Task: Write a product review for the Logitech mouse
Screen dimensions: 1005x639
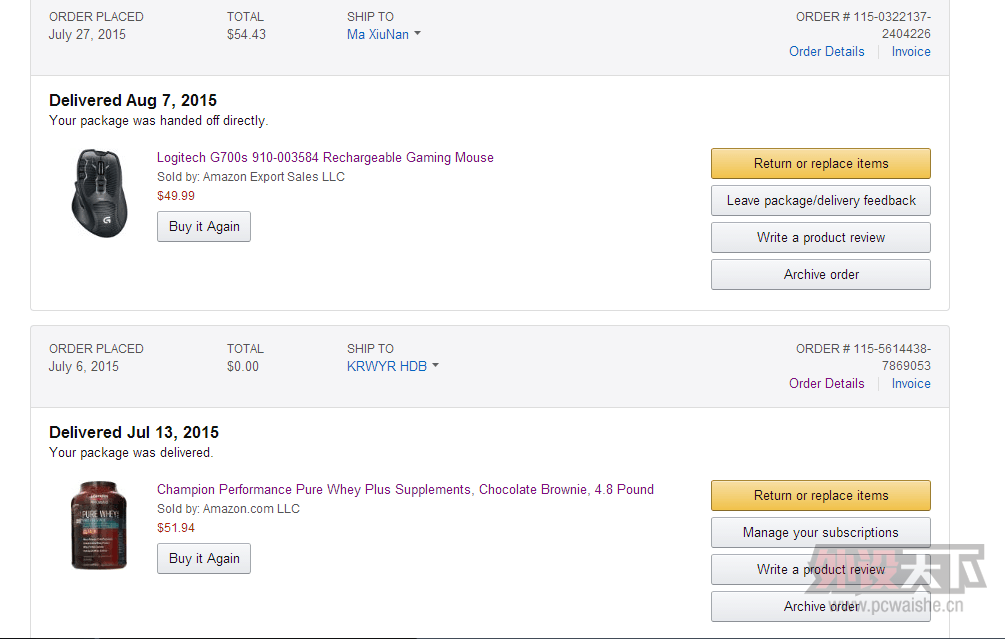Action: click(820, 237)
